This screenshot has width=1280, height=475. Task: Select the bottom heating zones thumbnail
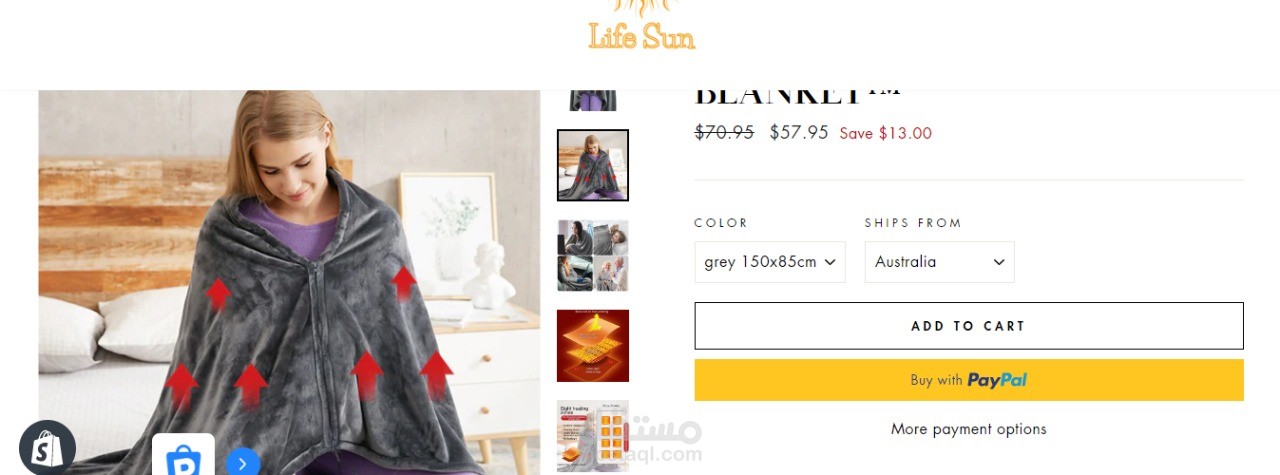(x=593, y=436)
